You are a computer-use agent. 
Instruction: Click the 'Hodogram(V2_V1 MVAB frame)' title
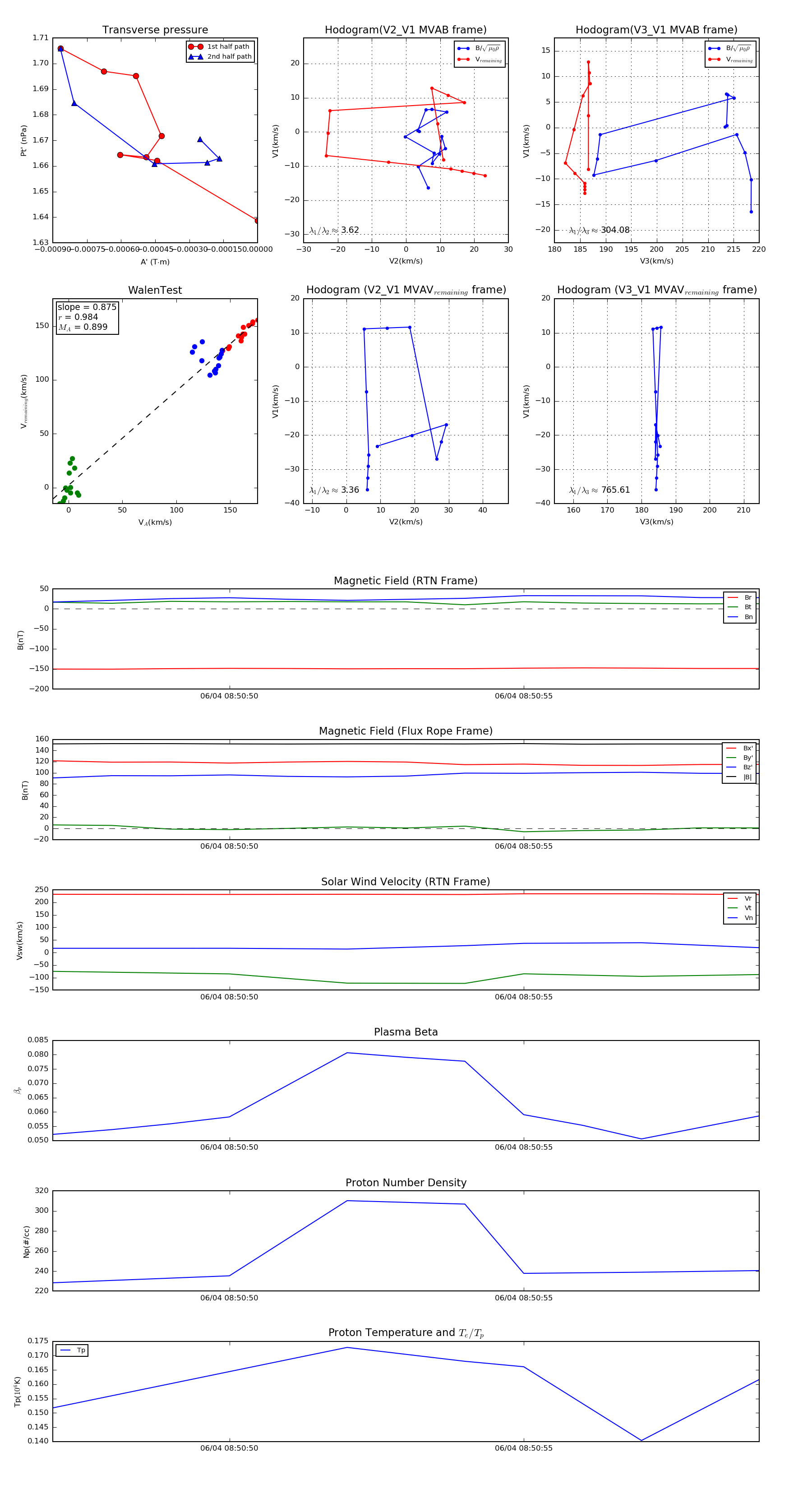406,30
